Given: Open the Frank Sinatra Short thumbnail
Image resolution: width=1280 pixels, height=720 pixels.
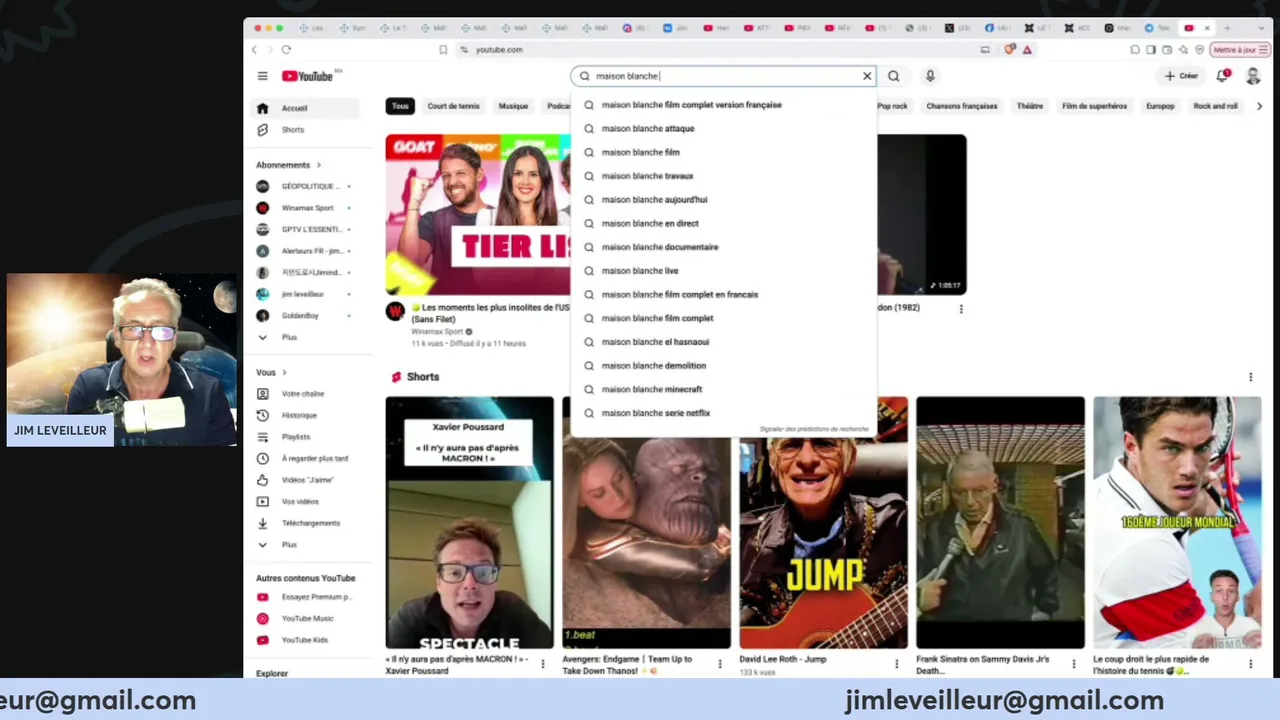Looking at the screenshot, I should [x=1000, y=523].
